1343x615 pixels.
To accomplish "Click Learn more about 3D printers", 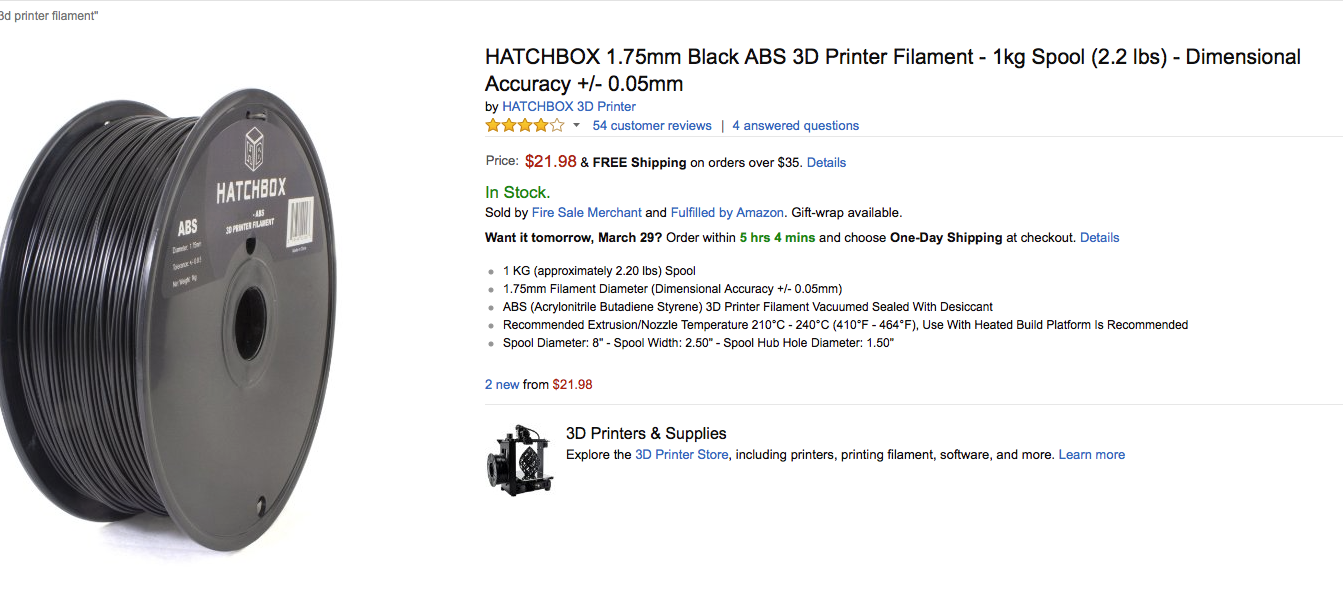I will pyautogui.click(x=1092, y=455).
